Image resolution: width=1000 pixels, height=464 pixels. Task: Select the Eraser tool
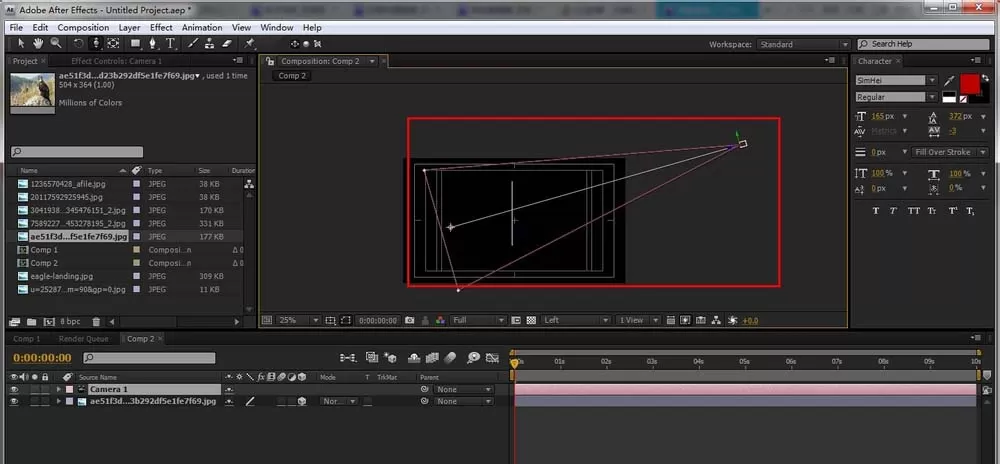tap(228, 43)
